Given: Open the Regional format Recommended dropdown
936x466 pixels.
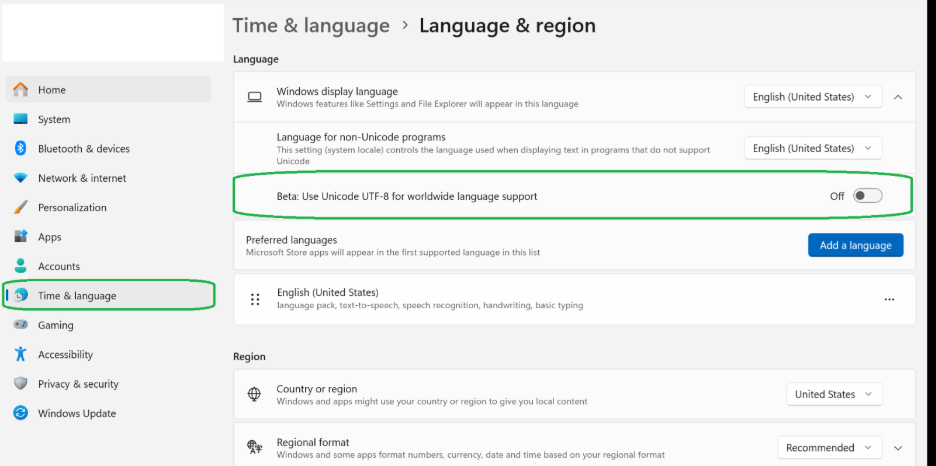Looking at the screenshot, I should click(x=829, y=448).
